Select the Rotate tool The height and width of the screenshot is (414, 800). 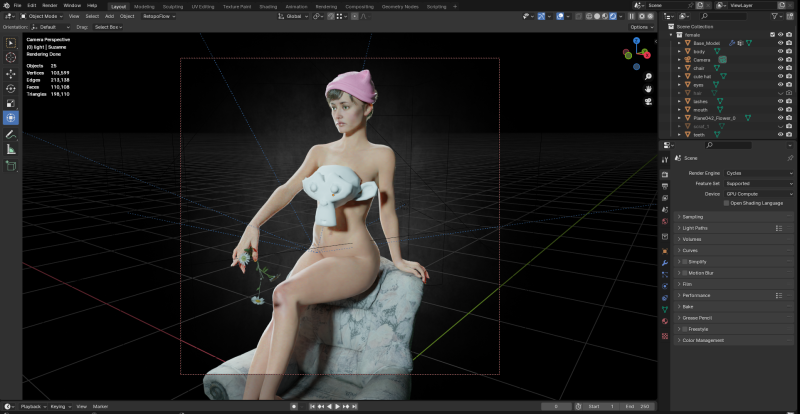[x=11, y=88]
